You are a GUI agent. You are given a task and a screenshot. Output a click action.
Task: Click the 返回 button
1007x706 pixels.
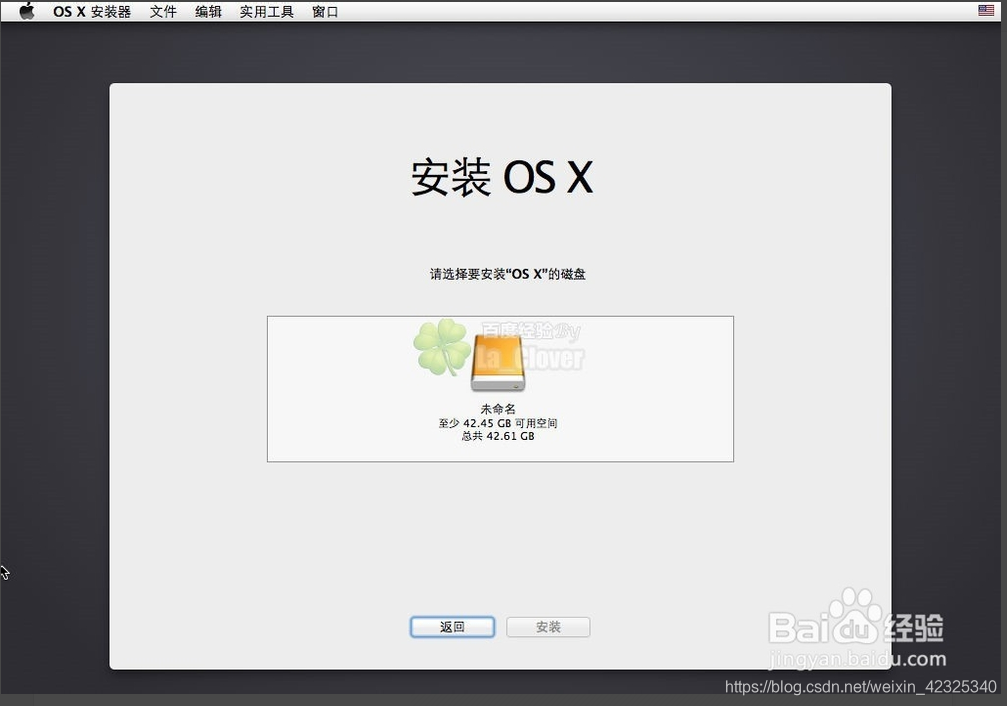coord(452,627)
